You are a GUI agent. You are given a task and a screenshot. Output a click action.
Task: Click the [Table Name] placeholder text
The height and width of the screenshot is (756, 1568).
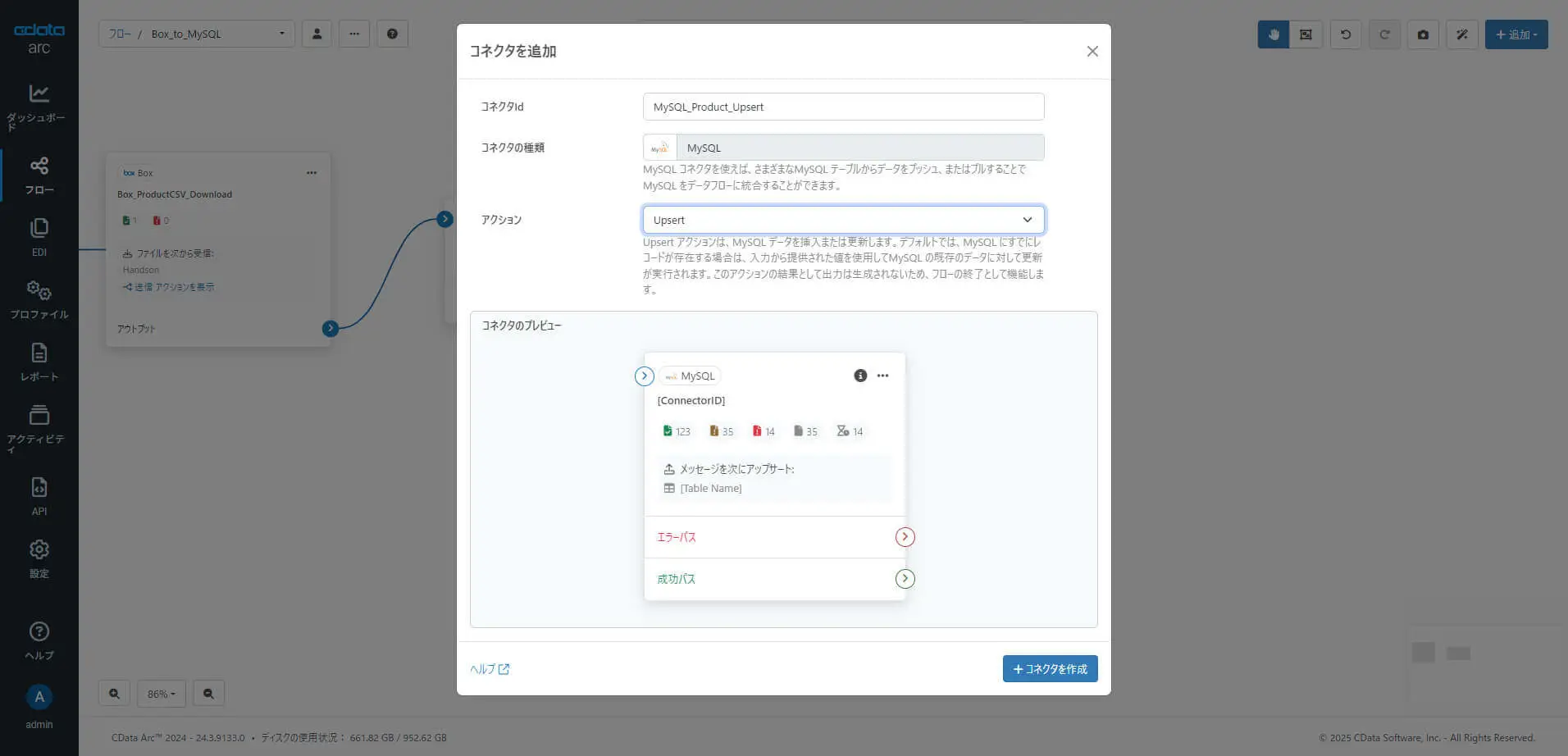tap(711, 488)
